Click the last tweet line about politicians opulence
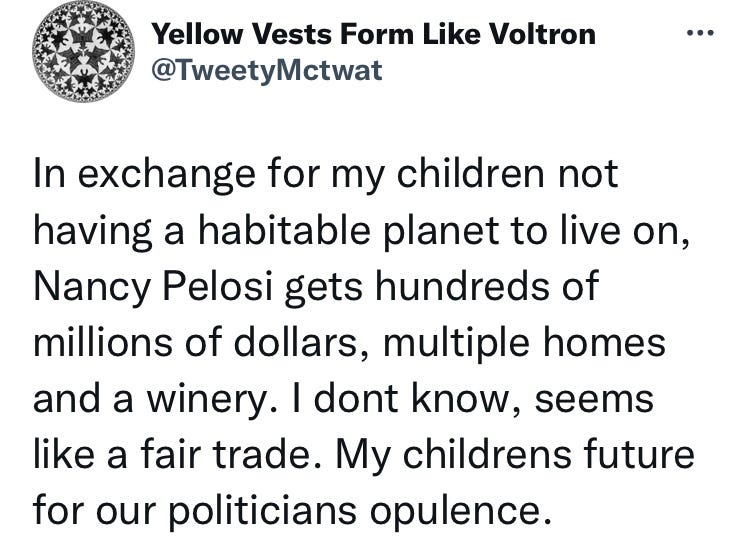 (x=292, y=511)
